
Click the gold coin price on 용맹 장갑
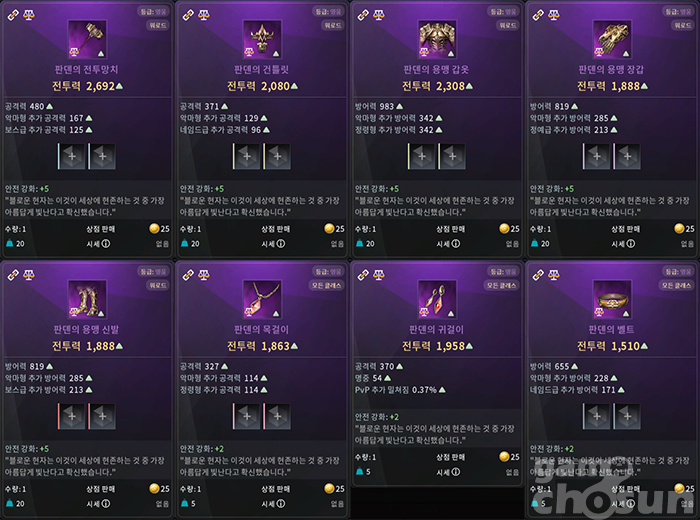684,229
